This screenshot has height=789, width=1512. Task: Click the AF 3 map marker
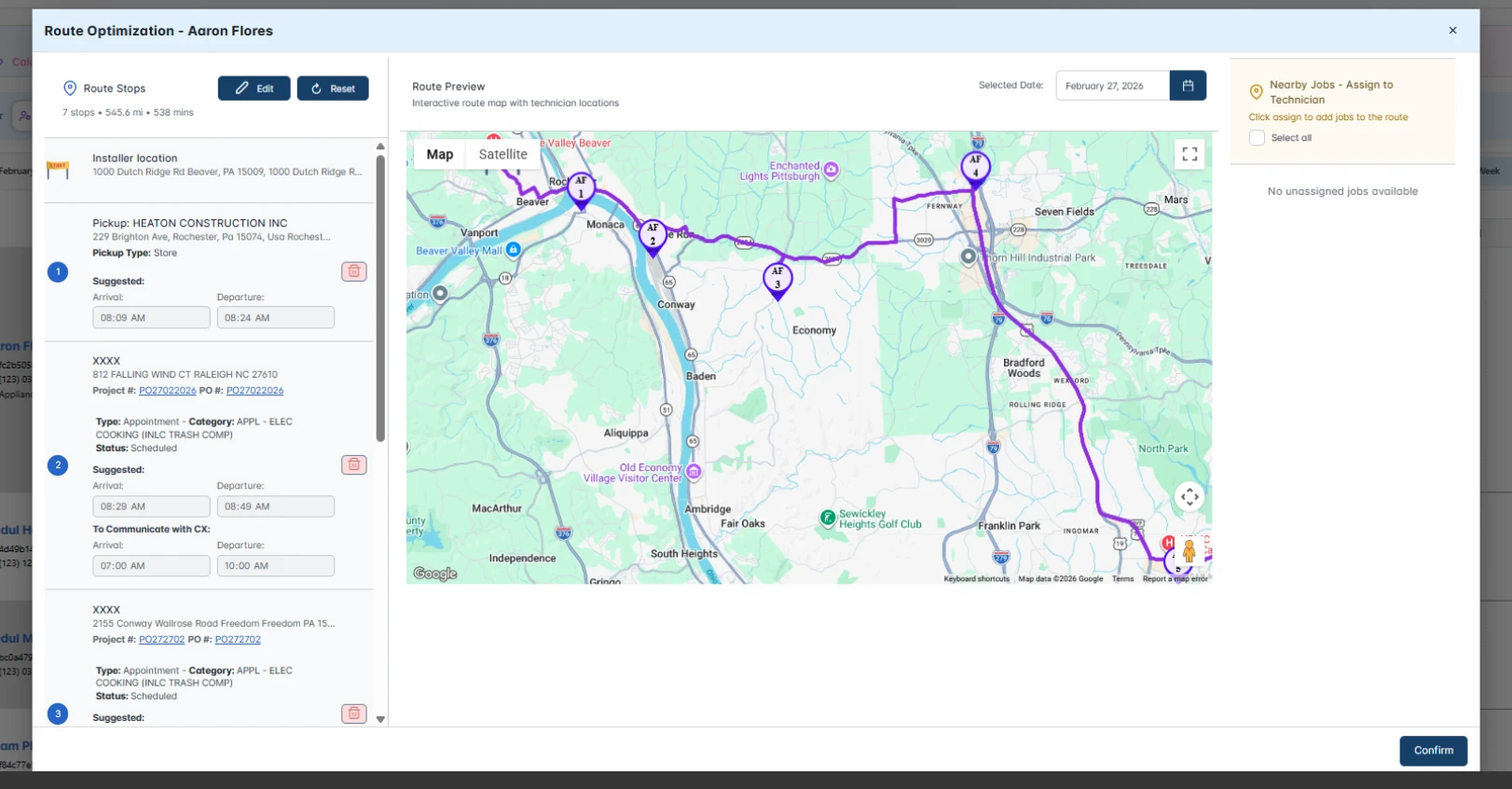(777, 278)
